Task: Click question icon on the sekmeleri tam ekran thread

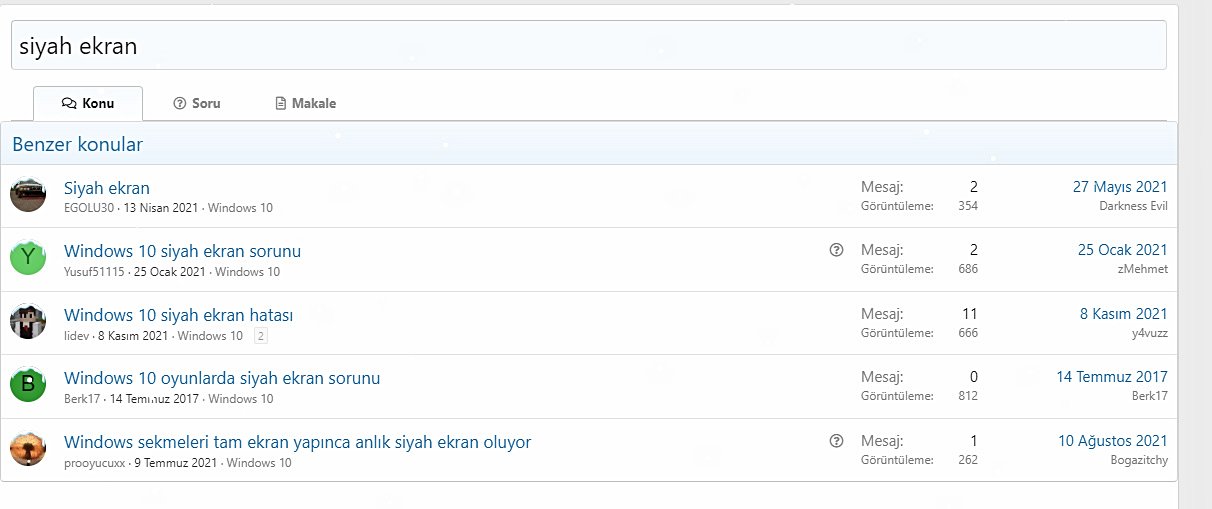Action: point(837,441)
